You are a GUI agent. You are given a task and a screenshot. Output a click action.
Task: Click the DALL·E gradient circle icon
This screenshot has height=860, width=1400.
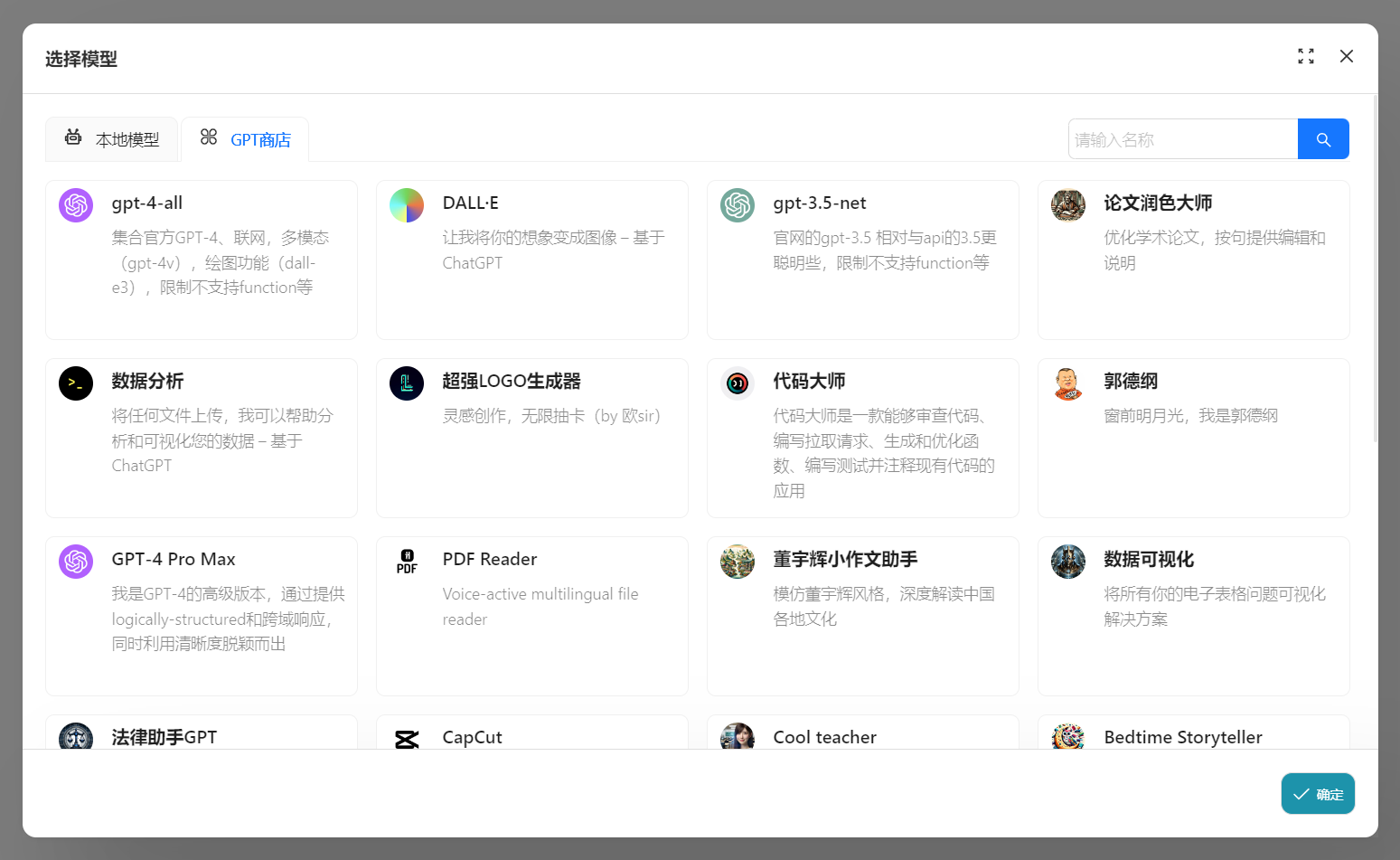coord(407,205)
